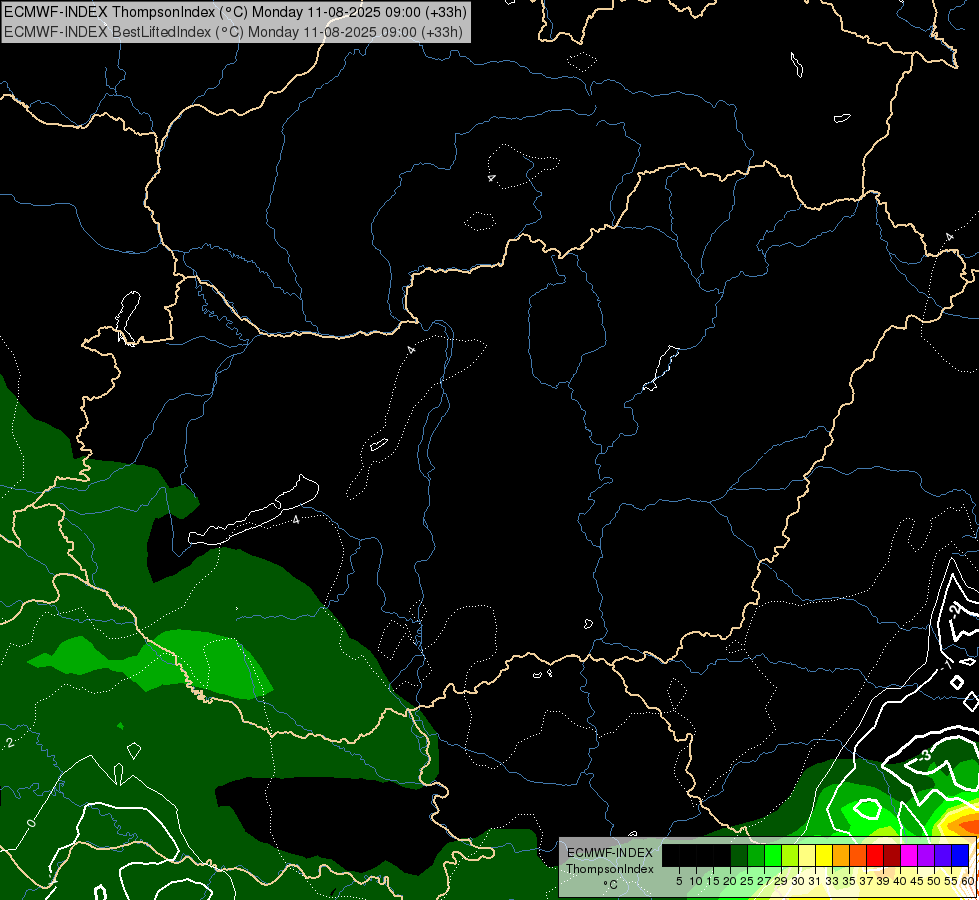Screen dimensions: 979x900
Task: Pick the yellow 31–33 legend swatch
Action: 824,855
